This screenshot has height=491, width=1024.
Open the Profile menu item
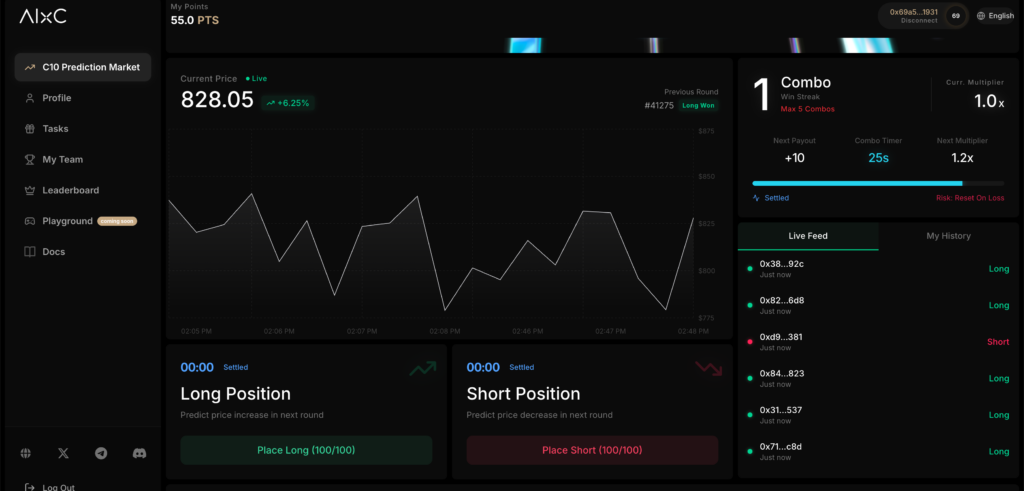click(x=56, y=98)
